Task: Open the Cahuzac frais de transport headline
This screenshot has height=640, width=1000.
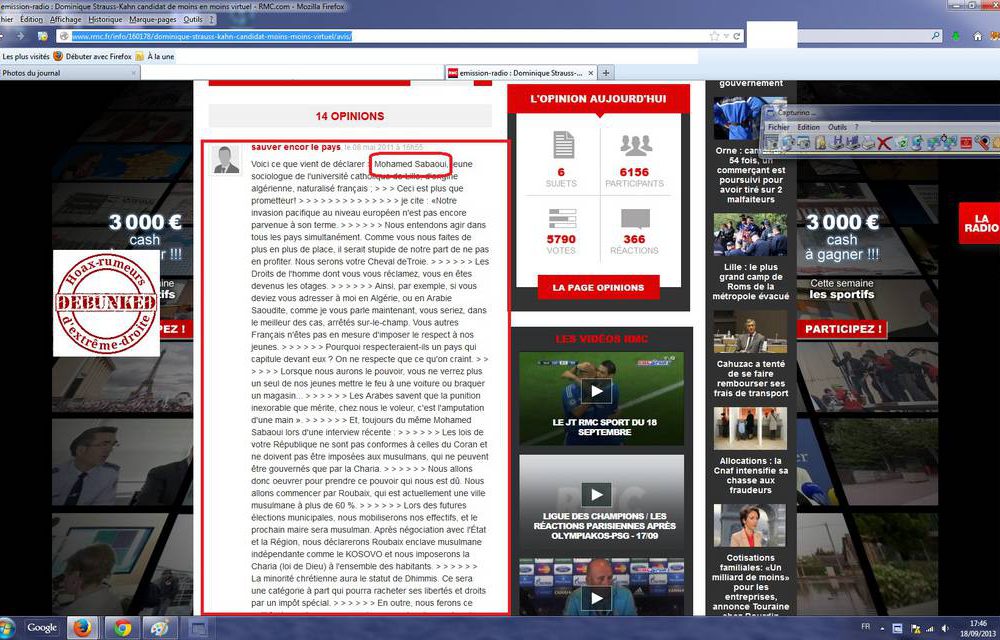Action: 751,379
